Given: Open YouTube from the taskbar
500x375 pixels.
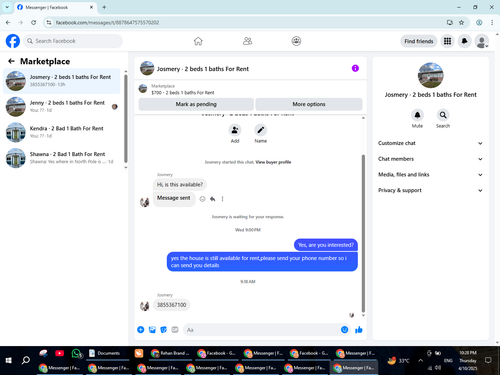Looking at the screenshot, I should (60, 353).
